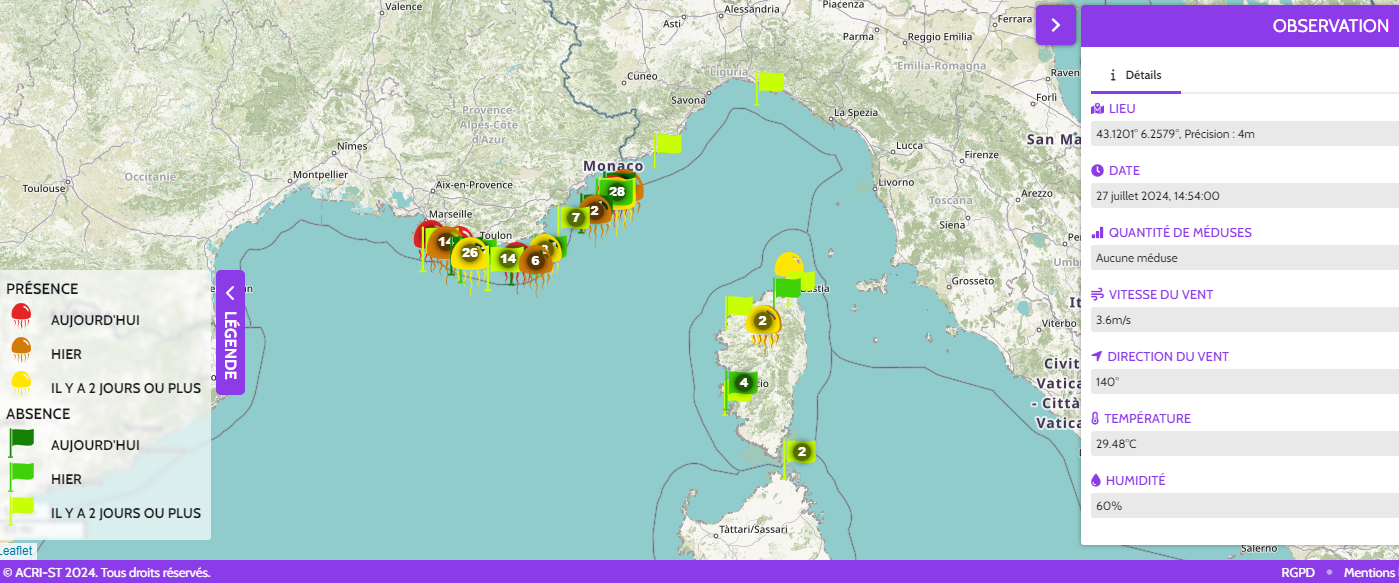Screen dimensions: 1399x583
Task: Open the green flag cluster 14 near Toulon
Action: click(508, 259)
